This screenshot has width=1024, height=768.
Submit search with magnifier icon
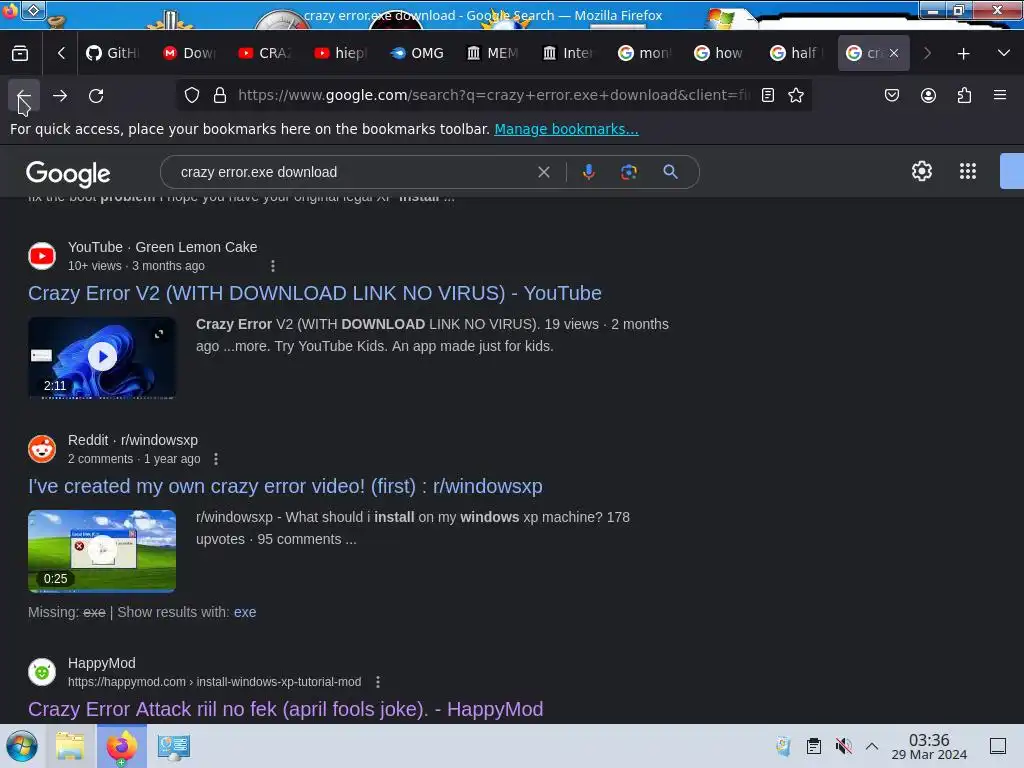(670, 172)
